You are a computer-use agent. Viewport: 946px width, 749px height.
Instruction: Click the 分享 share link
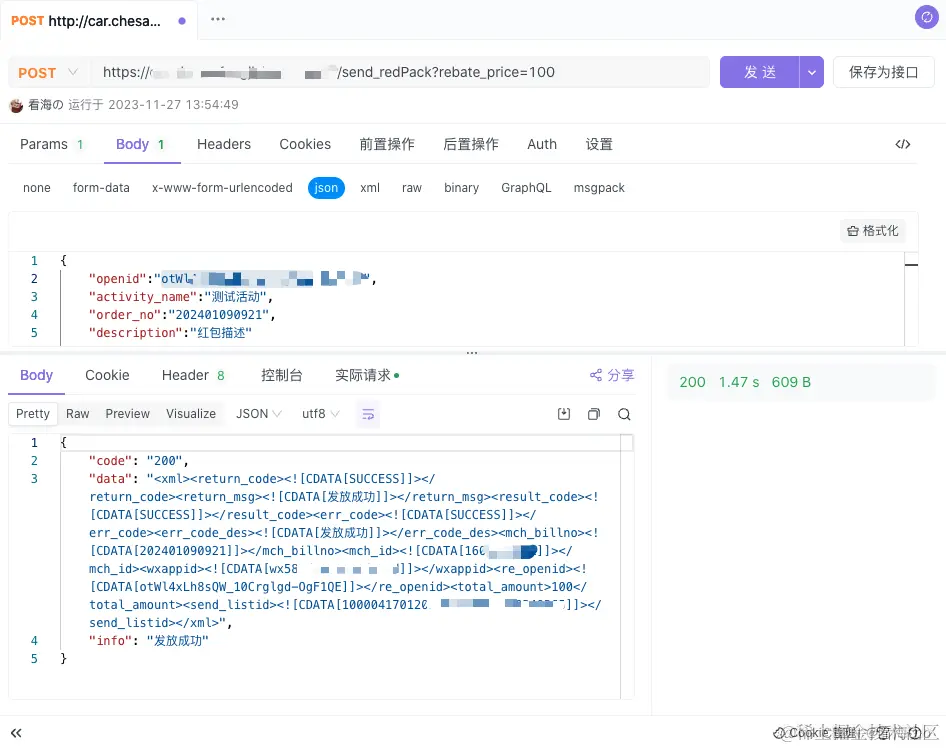click(612, 375)
